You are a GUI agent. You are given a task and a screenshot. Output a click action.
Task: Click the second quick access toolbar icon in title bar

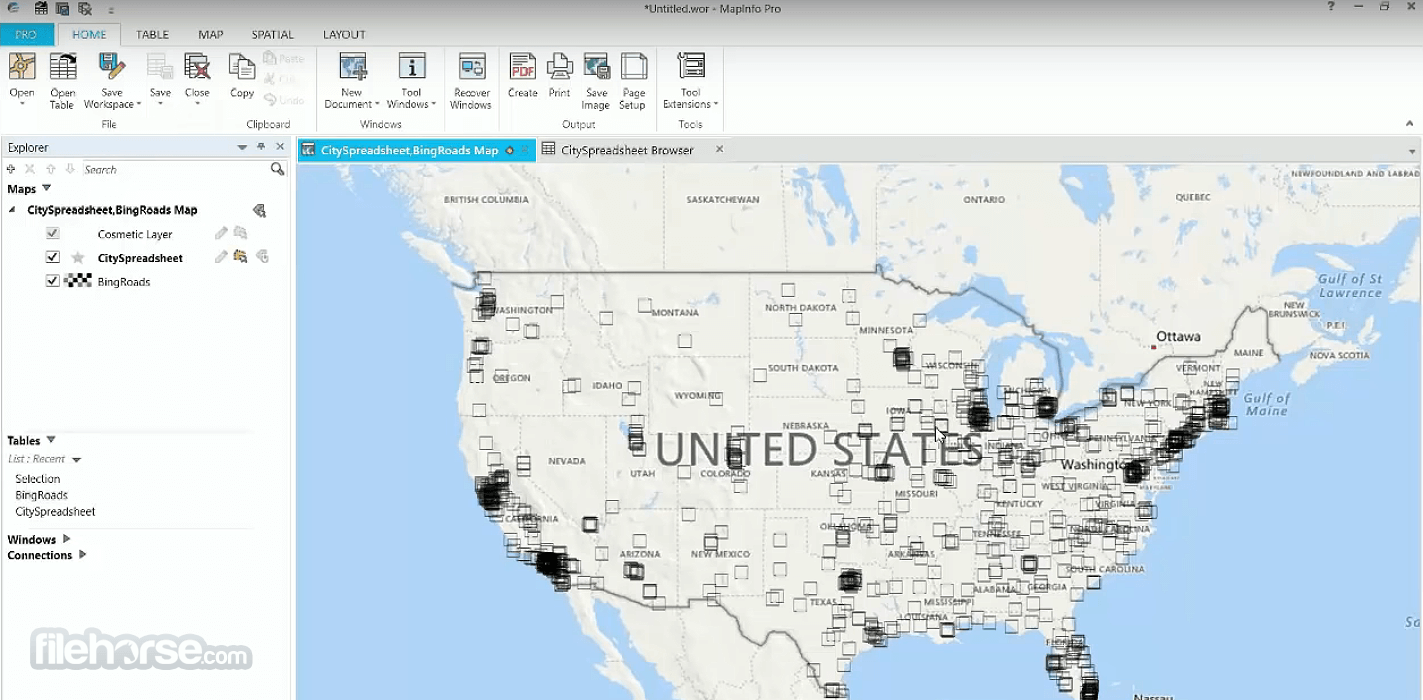click(63, 8)
